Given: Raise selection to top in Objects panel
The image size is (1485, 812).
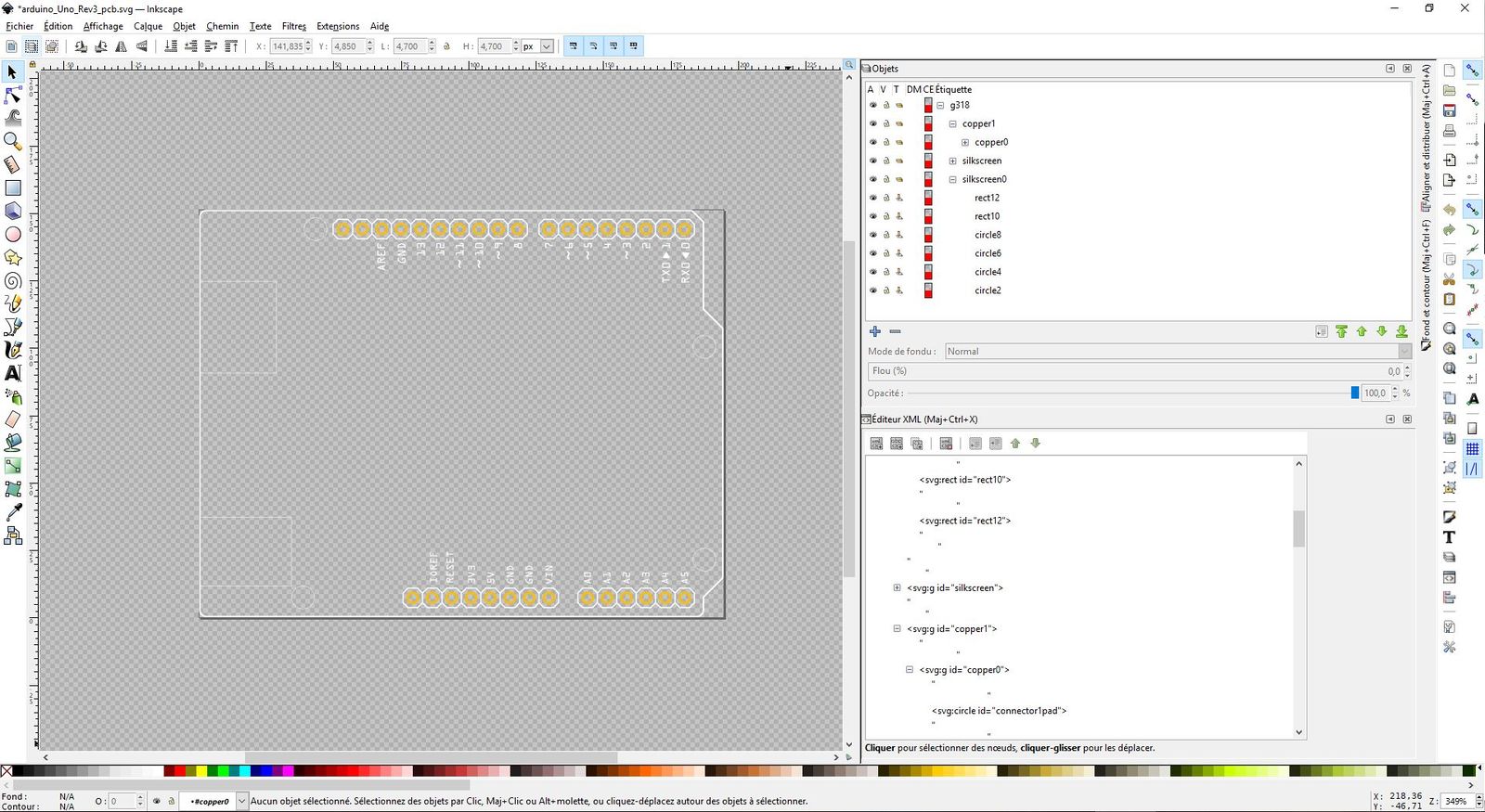Looking at the screenshot, I should tap(1341, 331).
